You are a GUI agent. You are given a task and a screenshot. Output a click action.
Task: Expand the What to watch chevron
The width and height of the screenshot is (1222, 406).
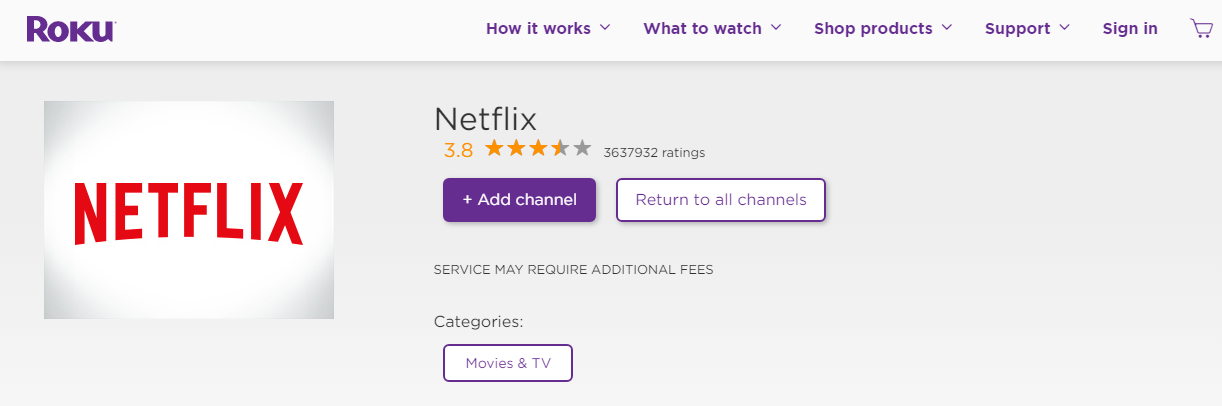[x=776, y=28]
